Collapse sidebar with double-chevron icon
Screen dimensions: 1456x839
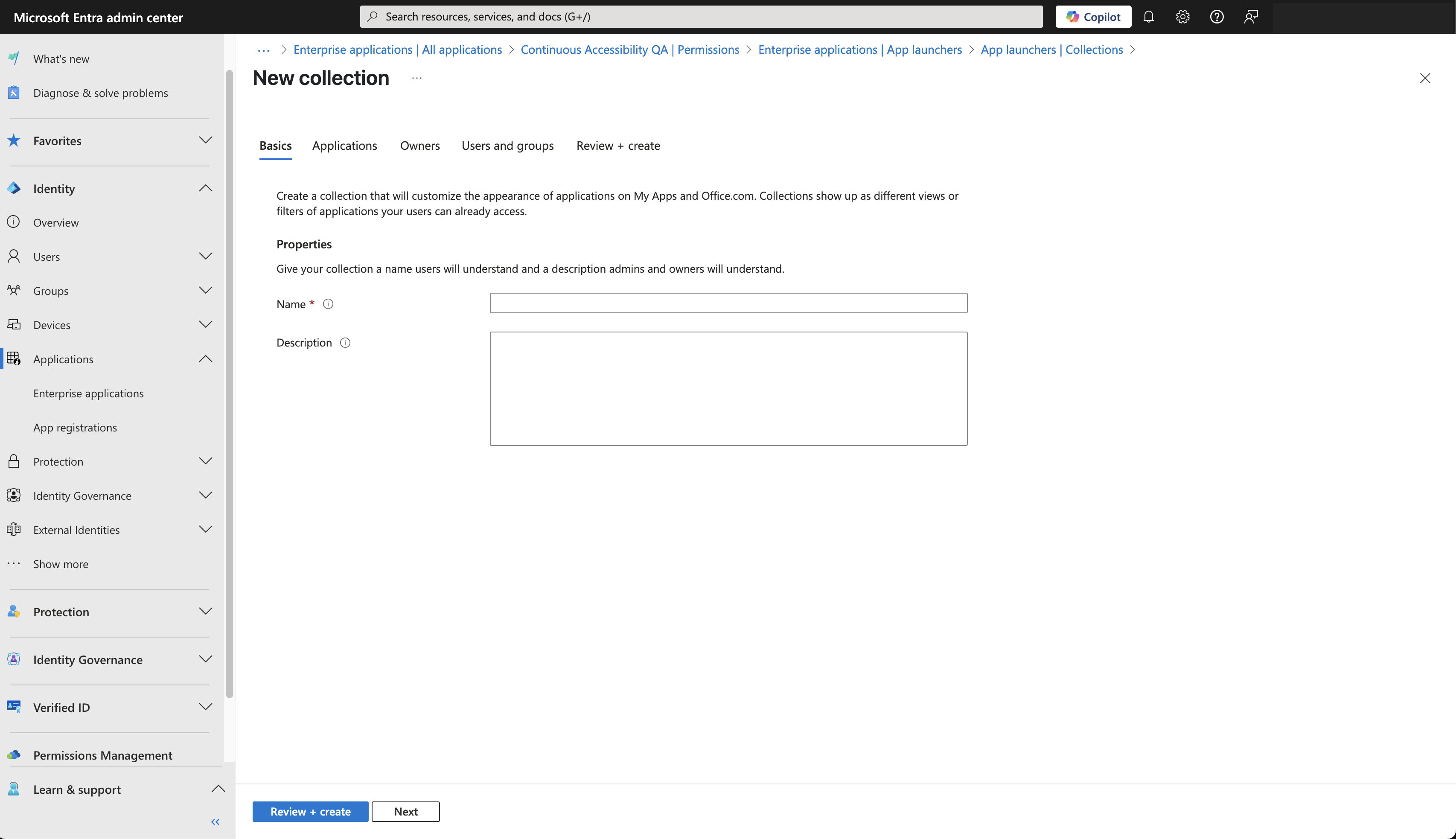pos(215,822)
